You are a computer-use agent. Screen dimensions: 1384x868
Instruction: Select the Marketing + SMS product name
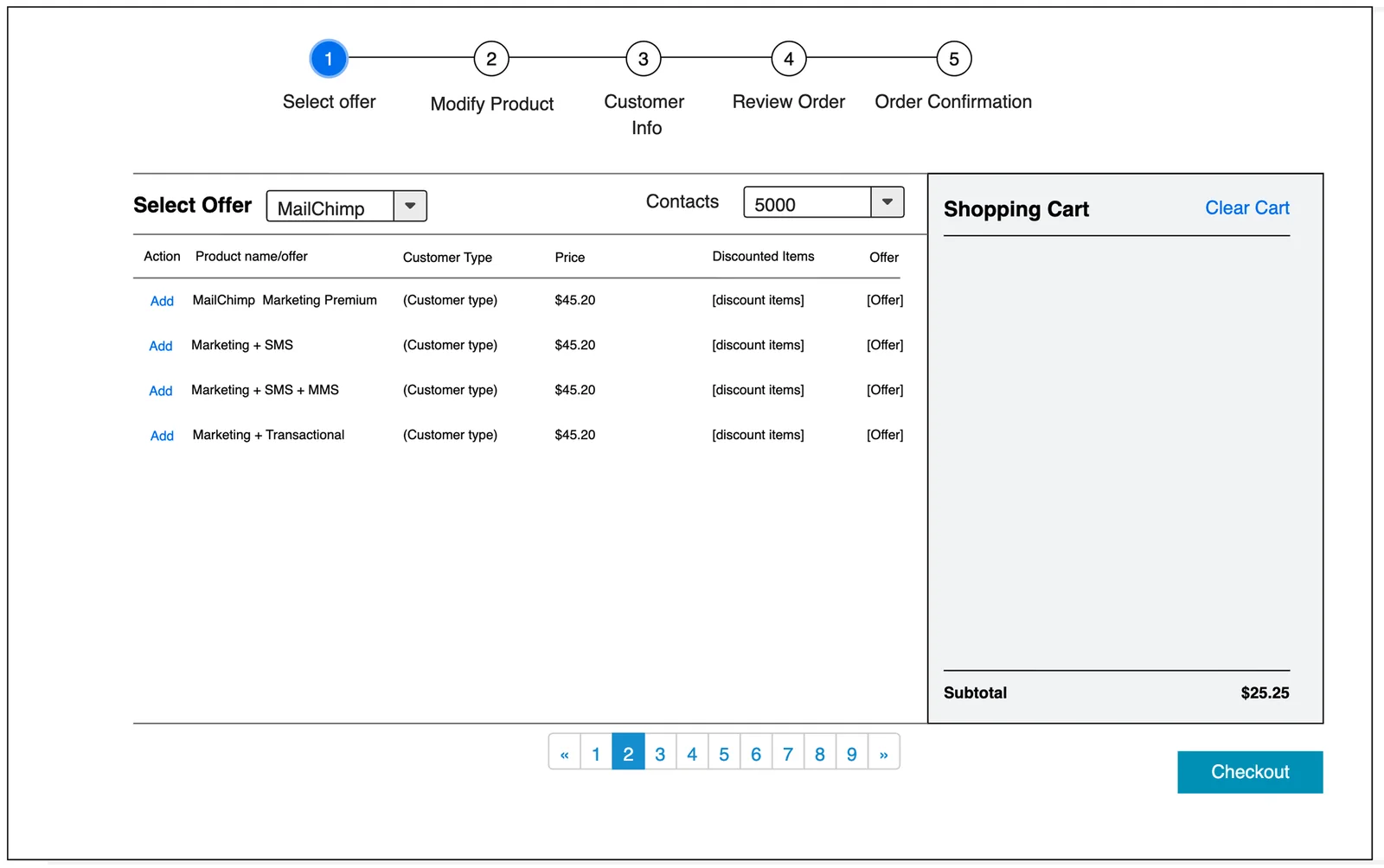242,345
